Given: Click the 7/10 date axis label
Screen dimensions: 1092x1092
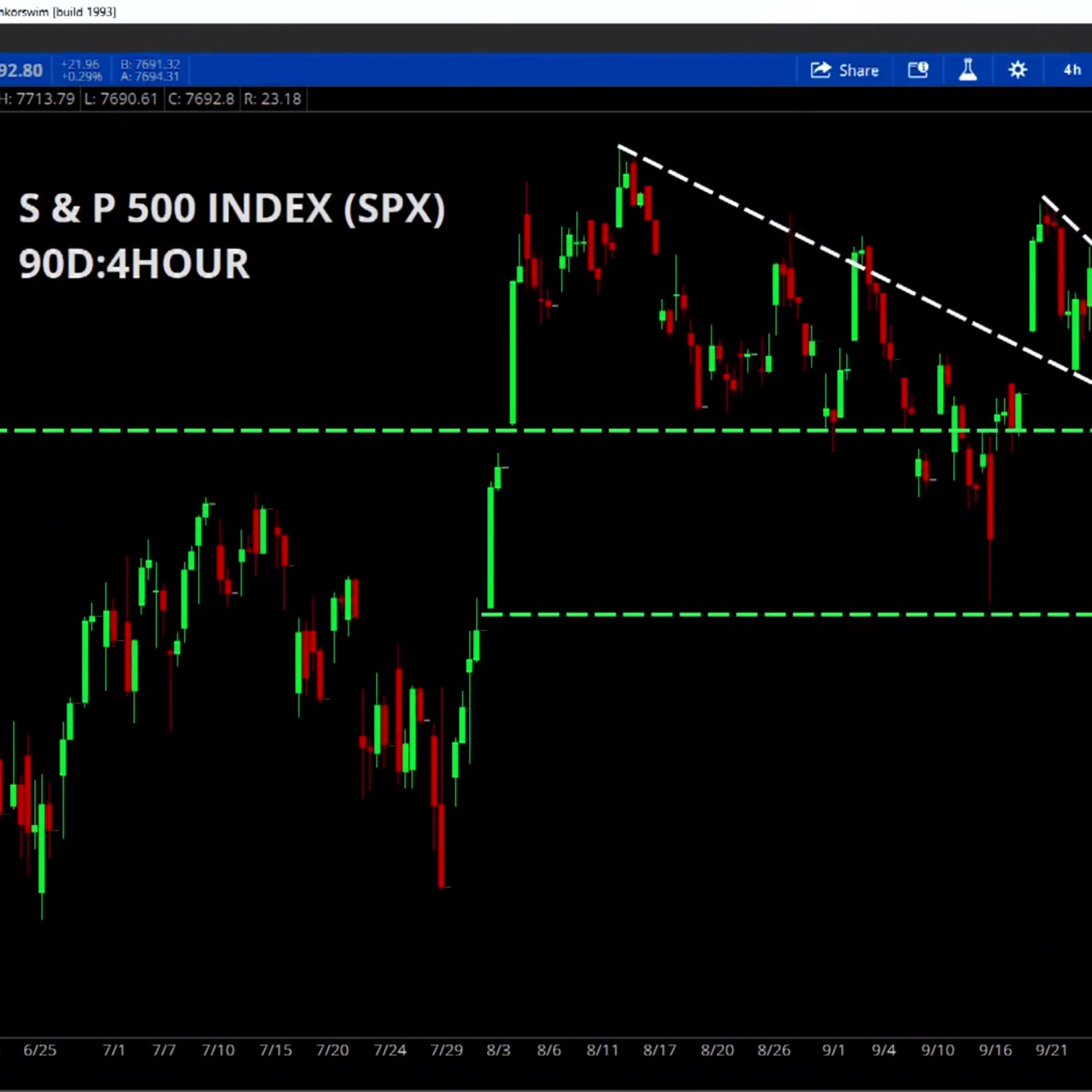Looking at the screenshot, I should 218,1050.
